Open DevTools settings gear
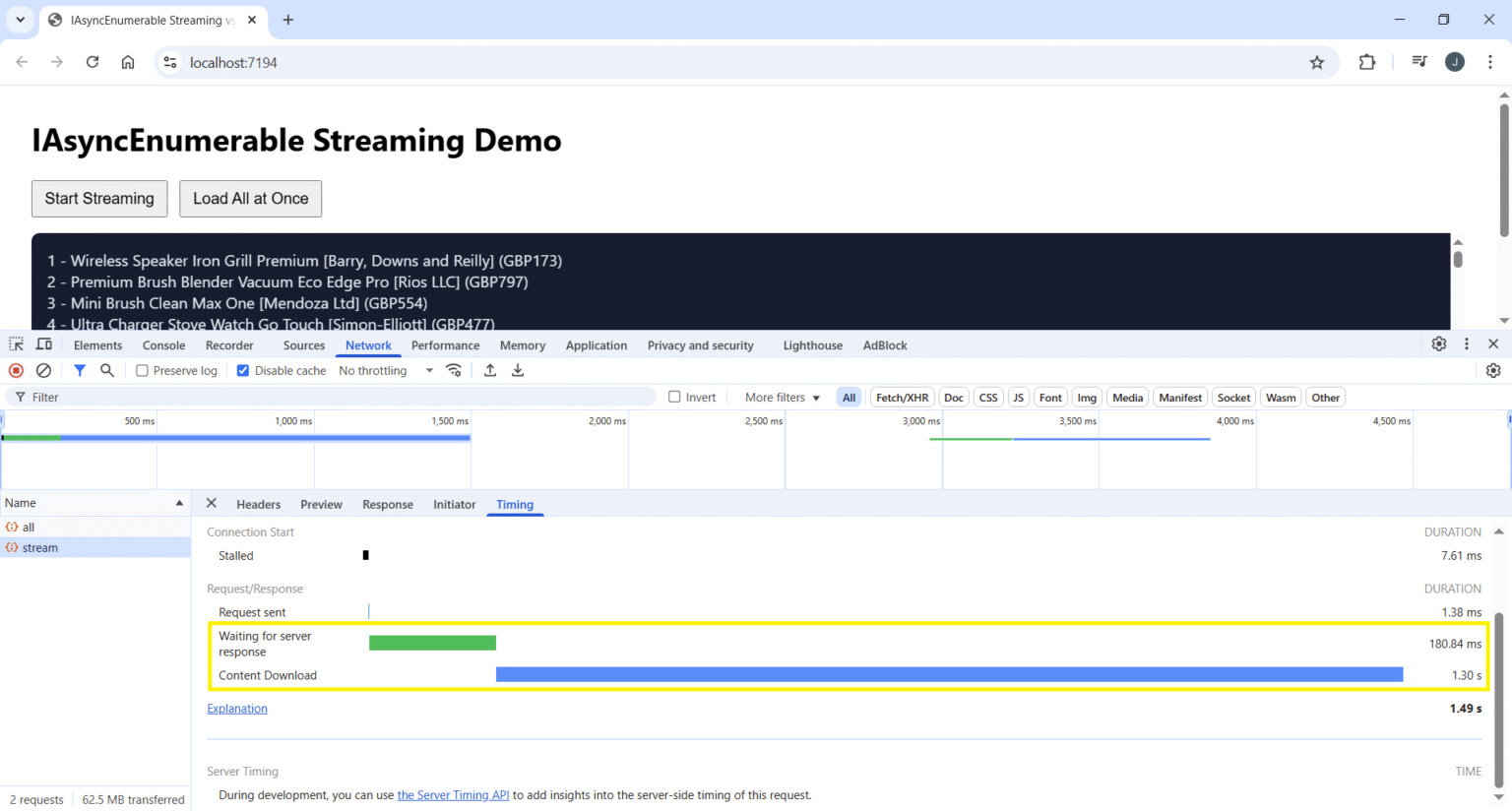 [1439, 344]
